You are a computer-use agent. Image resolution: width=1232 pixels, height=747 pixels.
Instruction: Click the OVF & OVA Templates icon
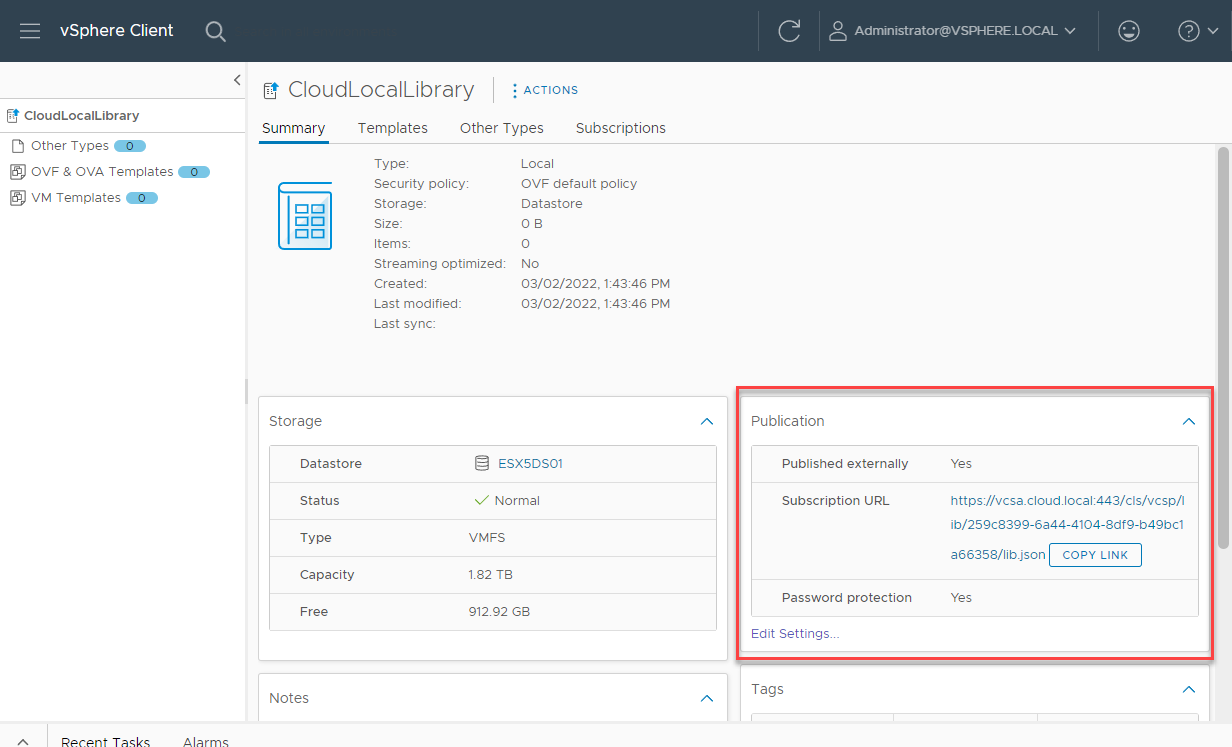pyautogui.click(x=17, y=172)
